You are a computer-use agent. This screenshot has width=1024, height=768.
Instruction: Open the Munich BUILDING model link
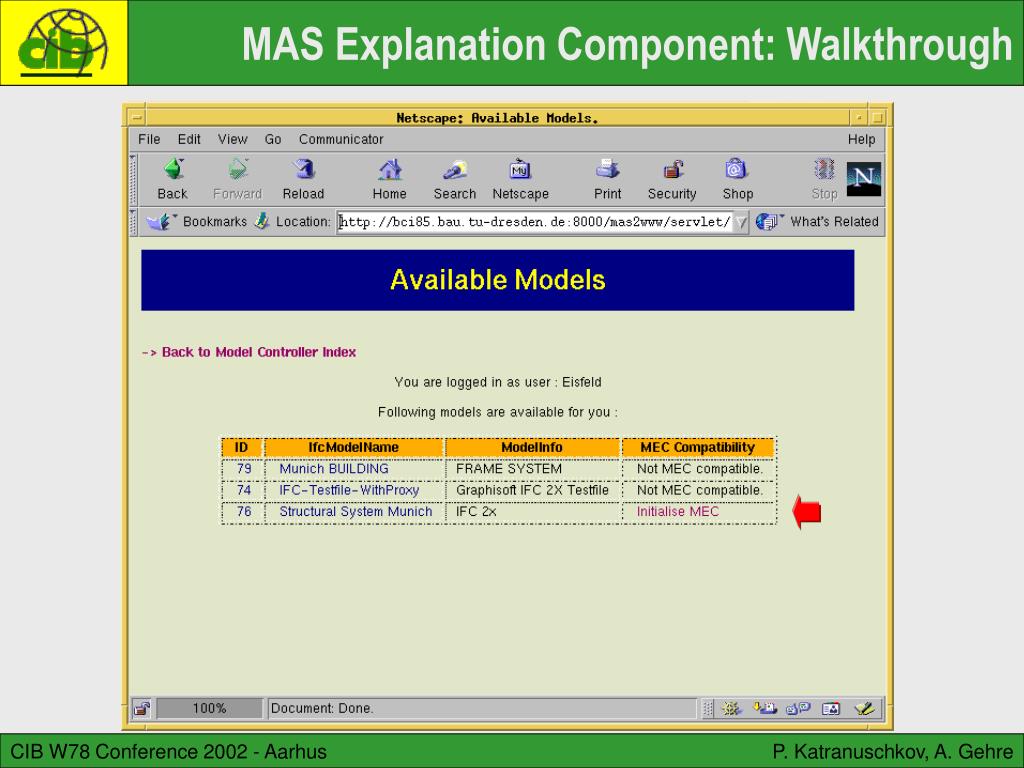334,469
